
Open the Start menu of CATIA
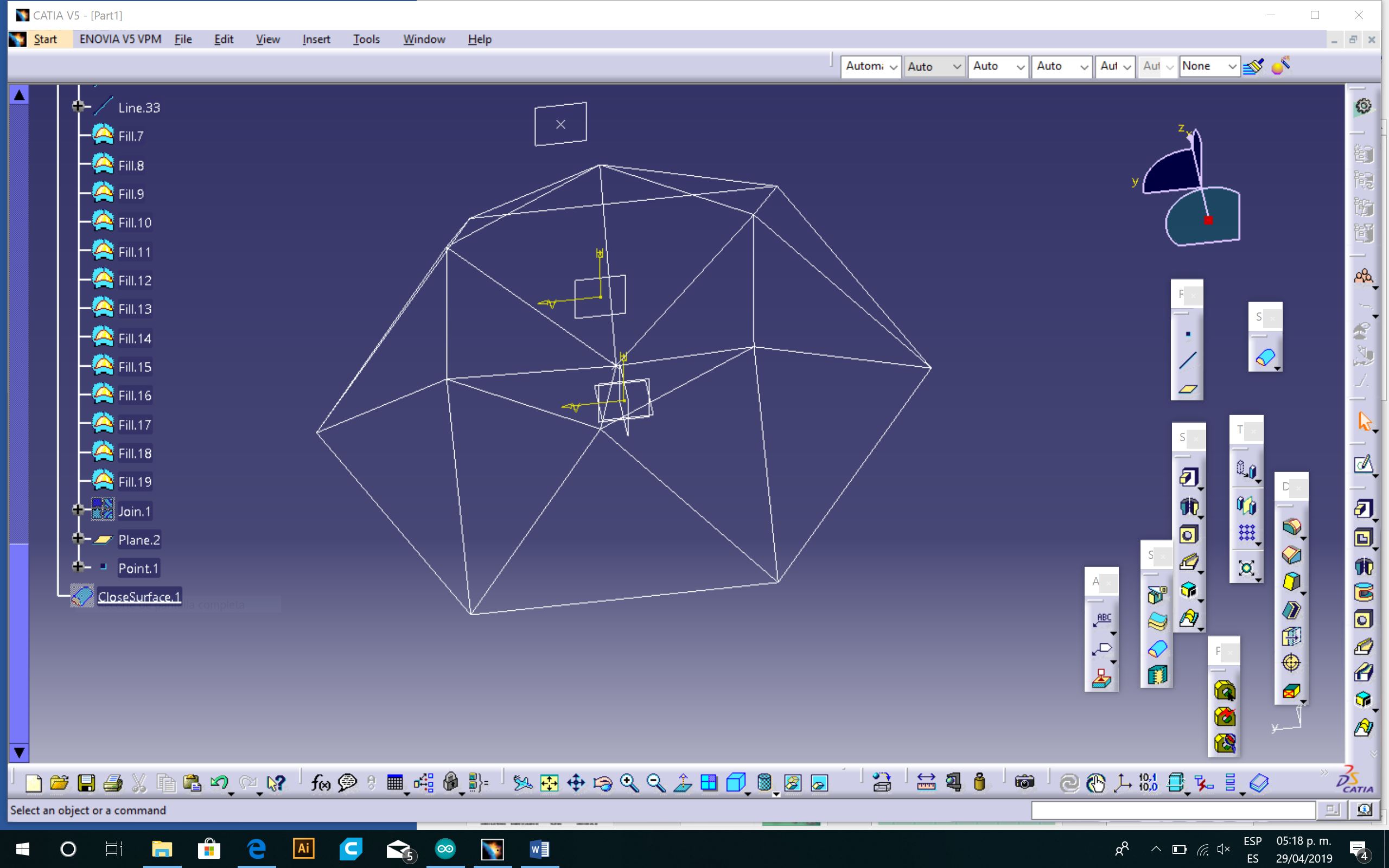46,39
